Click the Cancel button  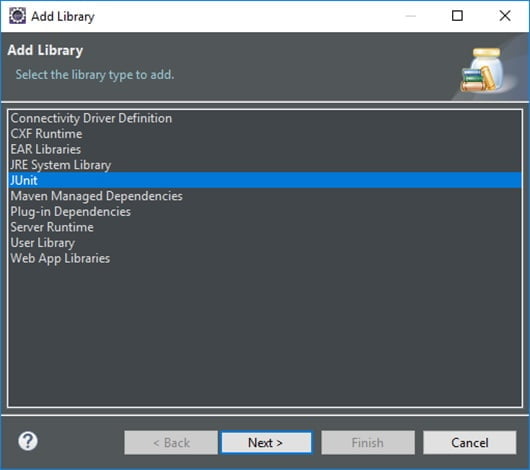[x=469, y=443]
